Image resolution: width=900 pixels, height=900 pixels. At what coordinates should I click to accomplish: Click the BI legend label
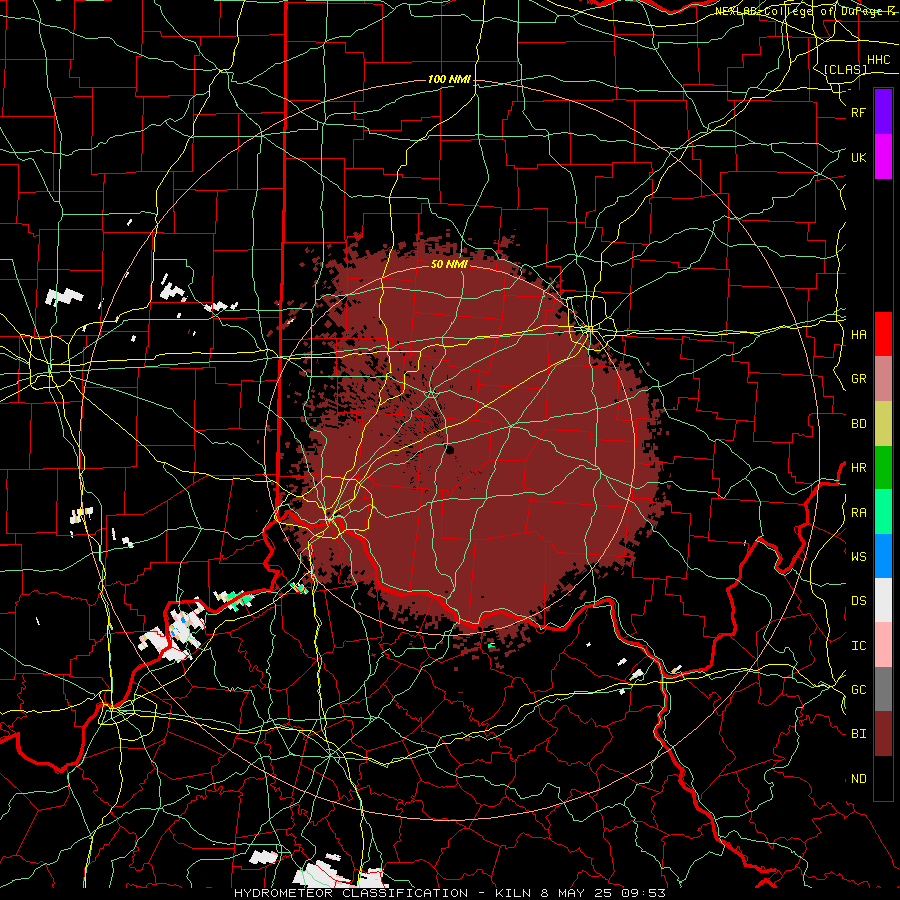(x=858, y=734)
